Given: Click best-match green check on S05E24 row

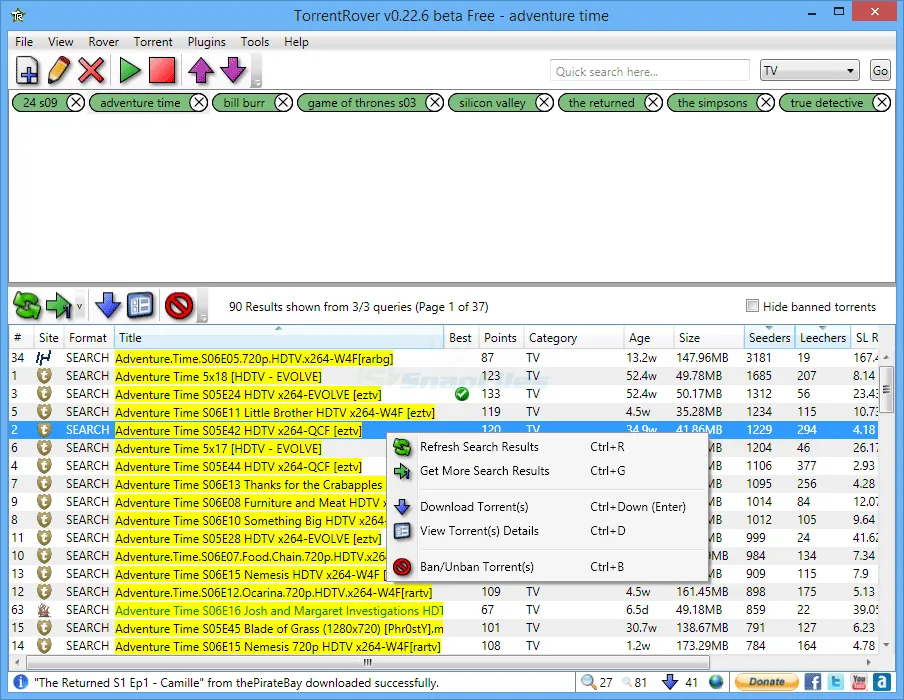Looking at the screenshot, I should coord(462,394).
